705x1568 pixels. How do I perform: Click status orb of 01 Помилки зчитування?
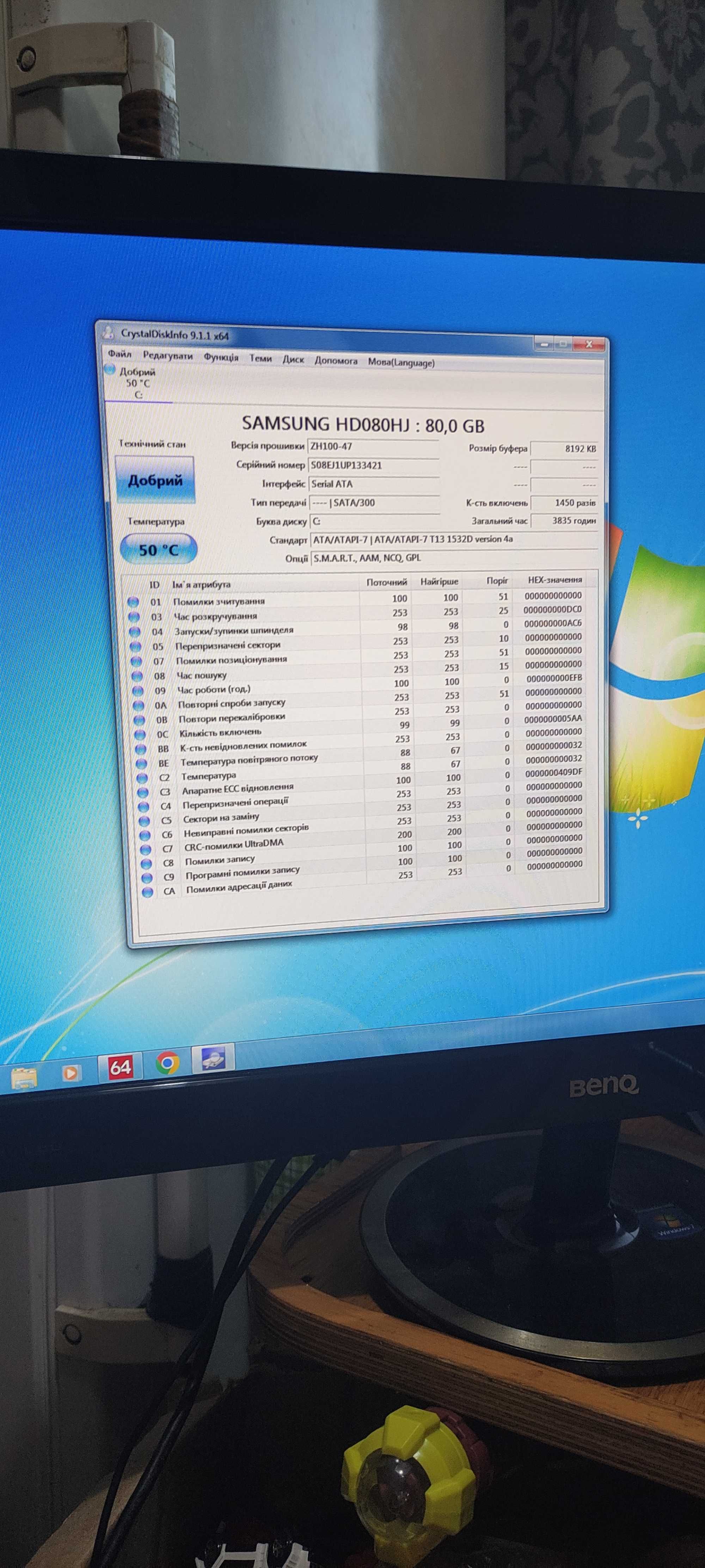coord(133,602)
